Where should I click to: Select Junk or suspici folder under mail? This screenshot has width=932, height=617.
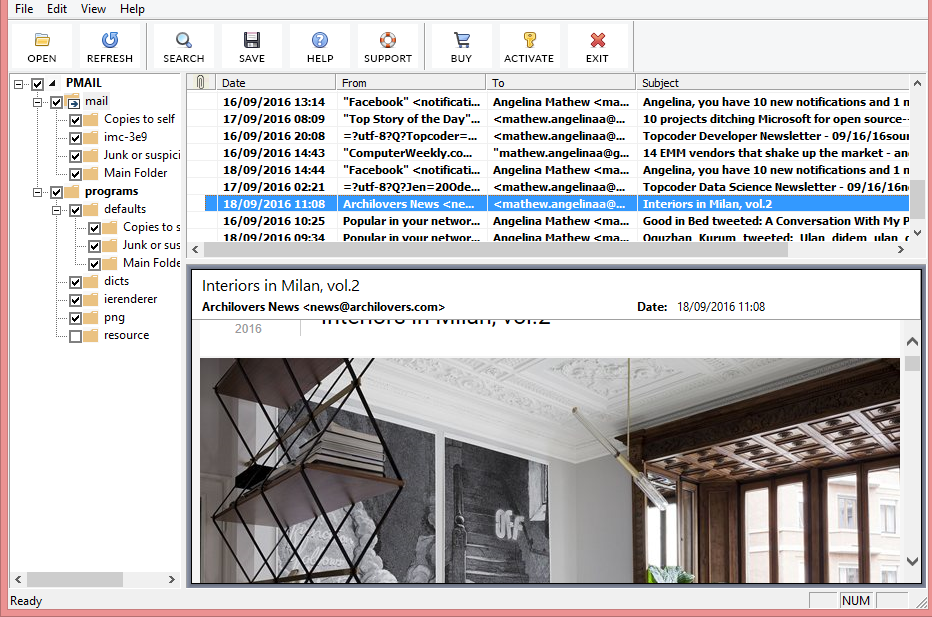pyautogui.click(x=141, y=155)
